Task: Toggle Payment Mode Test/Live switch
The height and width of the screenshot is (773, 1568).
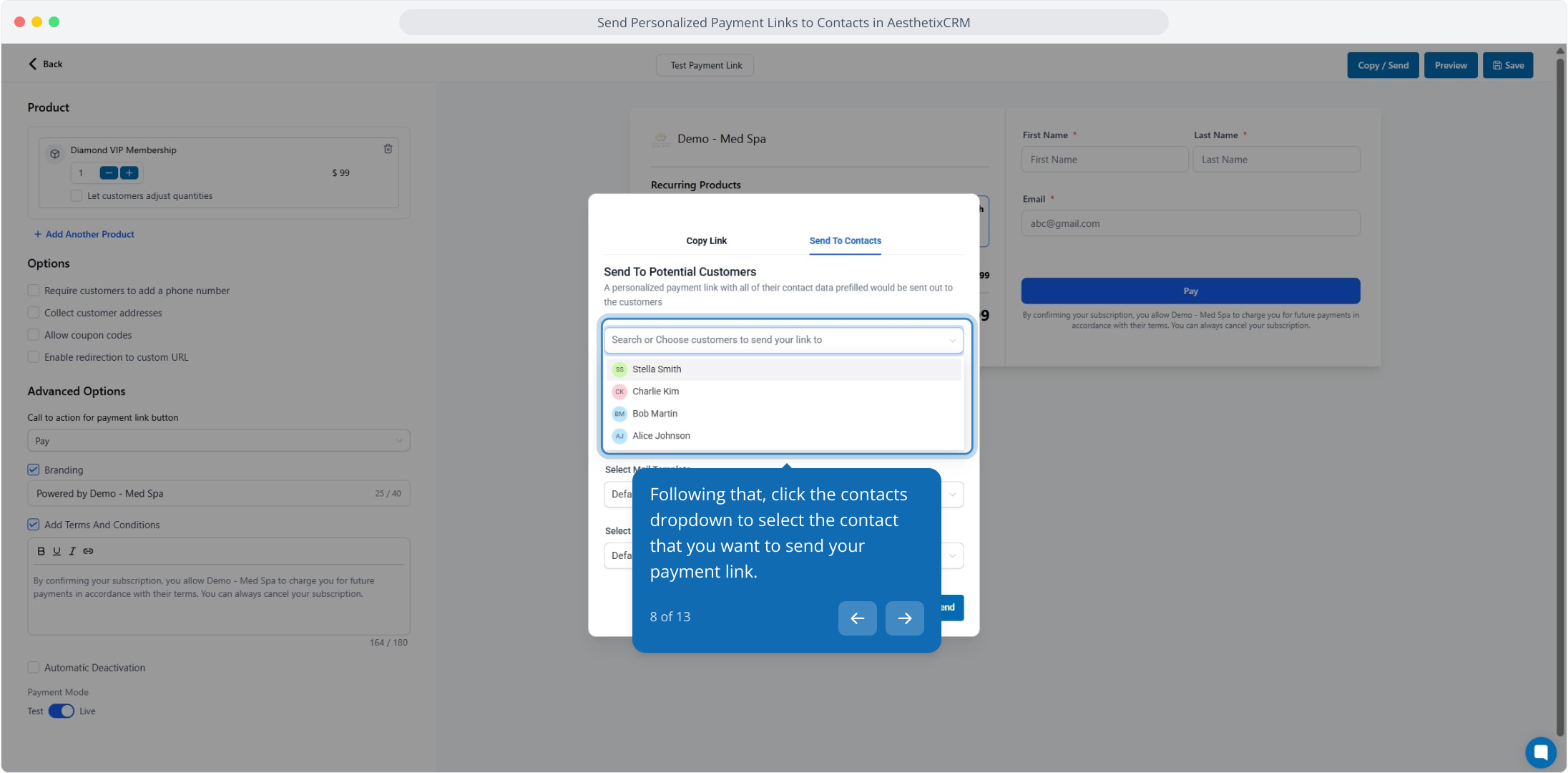Action: 62,711
